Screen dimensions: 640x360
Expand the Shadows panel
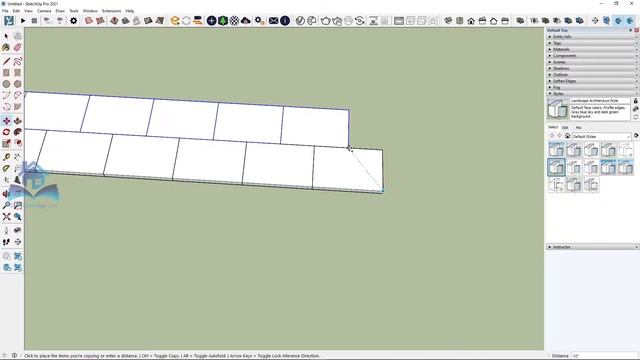(x=592, y=69)
